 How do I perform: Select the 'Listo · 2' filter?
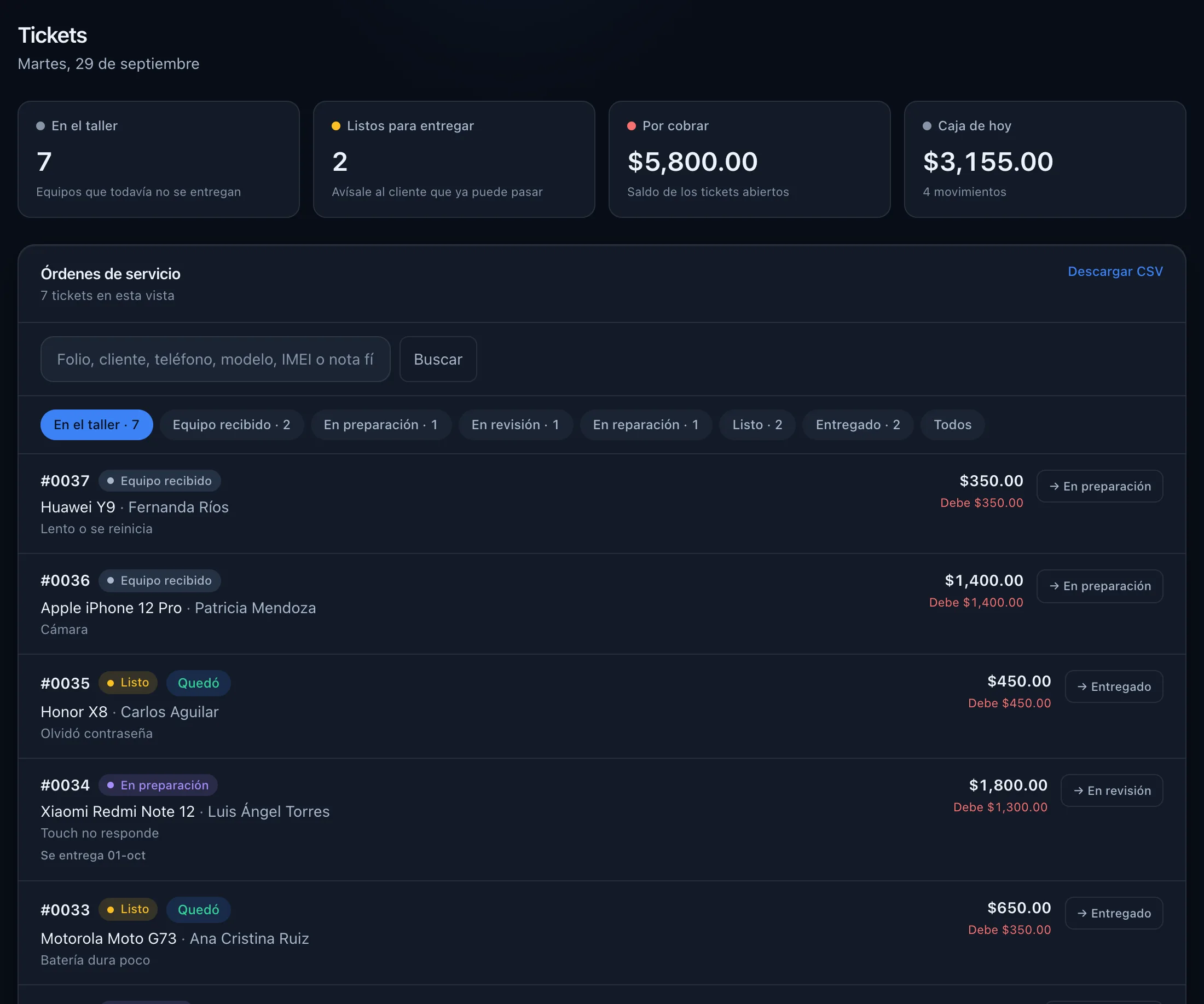(757, 425)
